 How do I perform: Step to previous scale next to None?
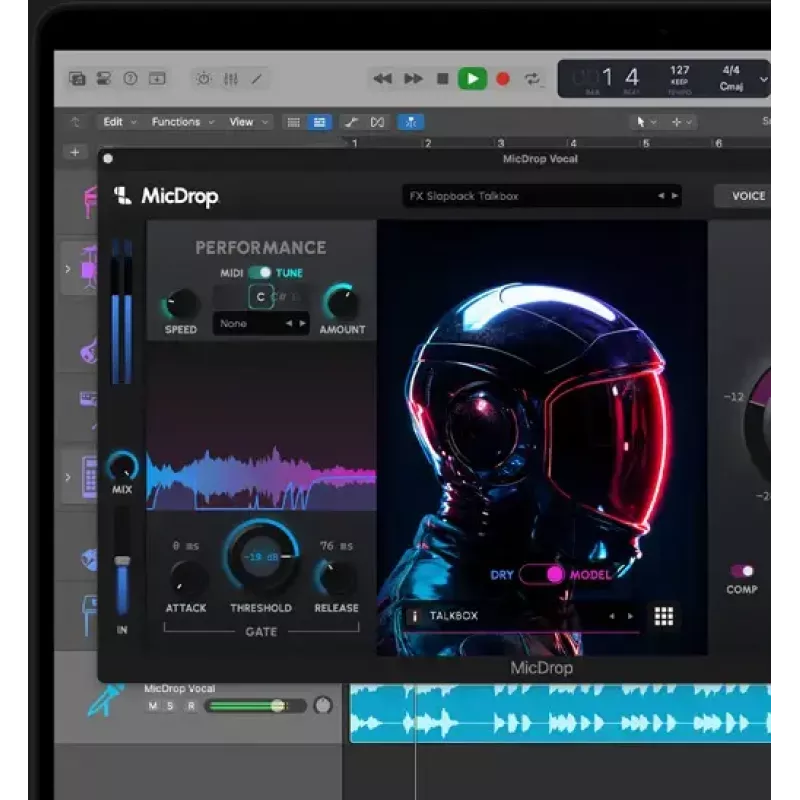tap(289, 323)
